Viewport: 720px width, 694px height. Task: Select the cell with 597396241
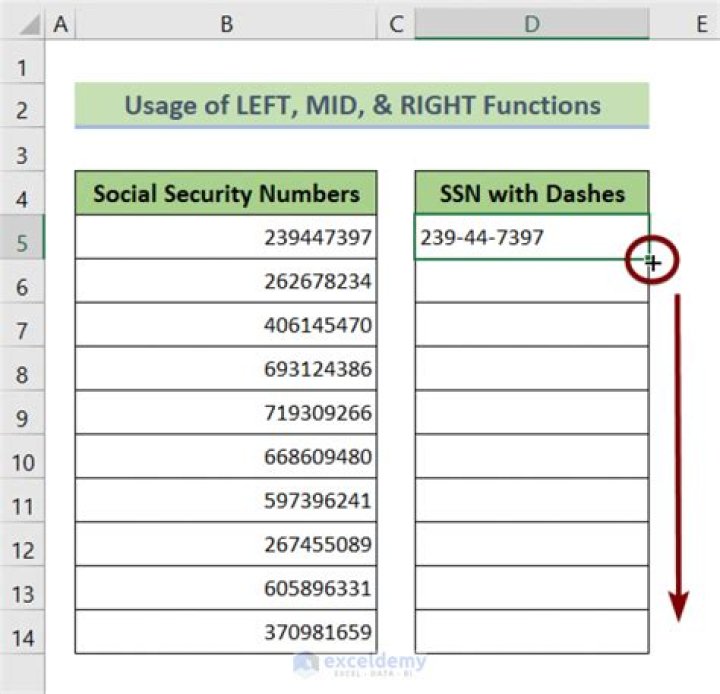pyautogui.click(x=226, y=501)
